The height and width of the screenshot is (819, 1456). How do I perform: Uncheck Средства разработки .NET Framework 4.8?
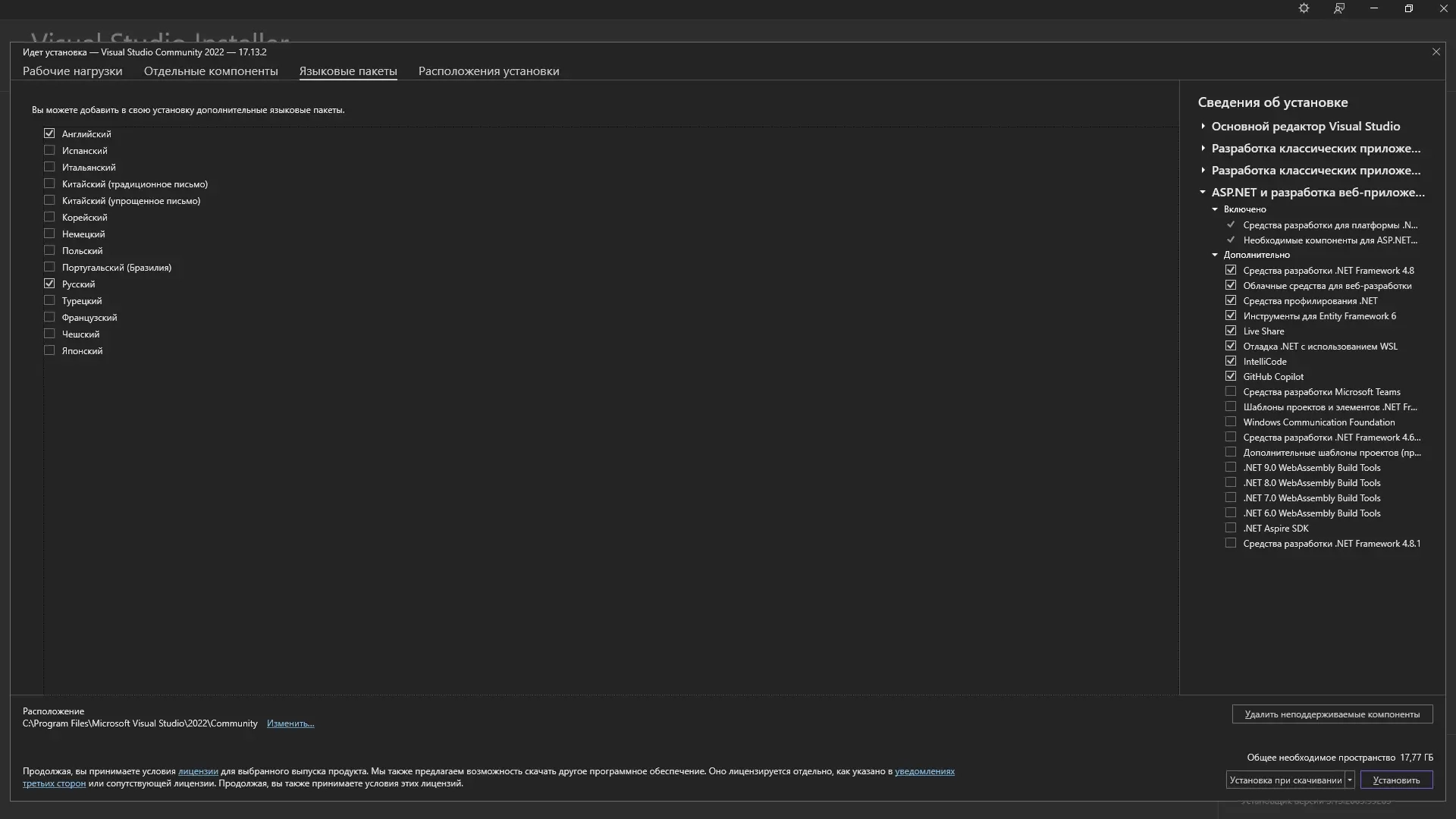tap(1231, 270)
